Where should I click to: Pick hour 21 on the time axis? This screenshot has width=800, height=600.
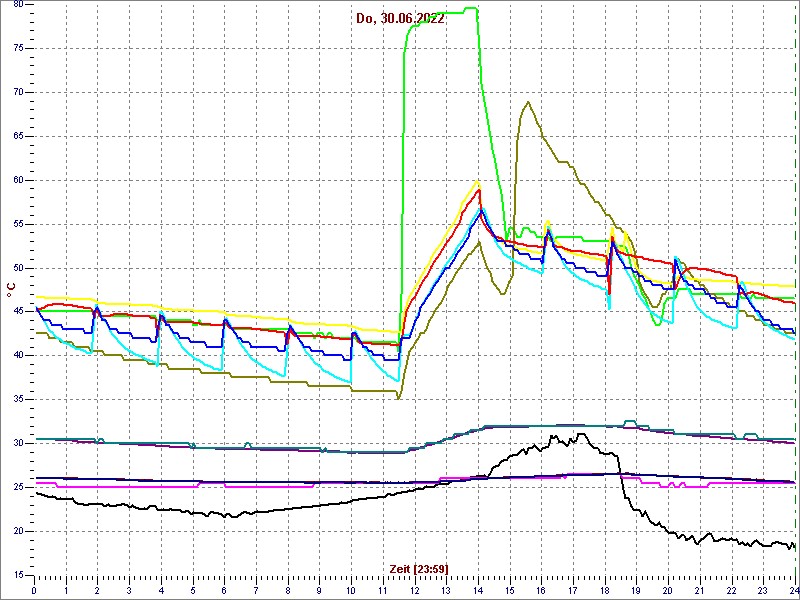(700, 590)
